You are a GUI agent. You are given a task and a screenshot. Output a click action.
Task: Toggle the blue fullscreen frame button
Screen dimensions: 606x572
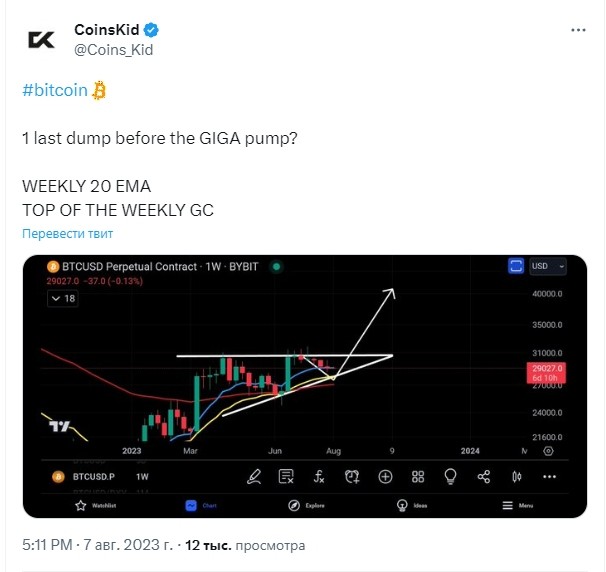point(516,266)
